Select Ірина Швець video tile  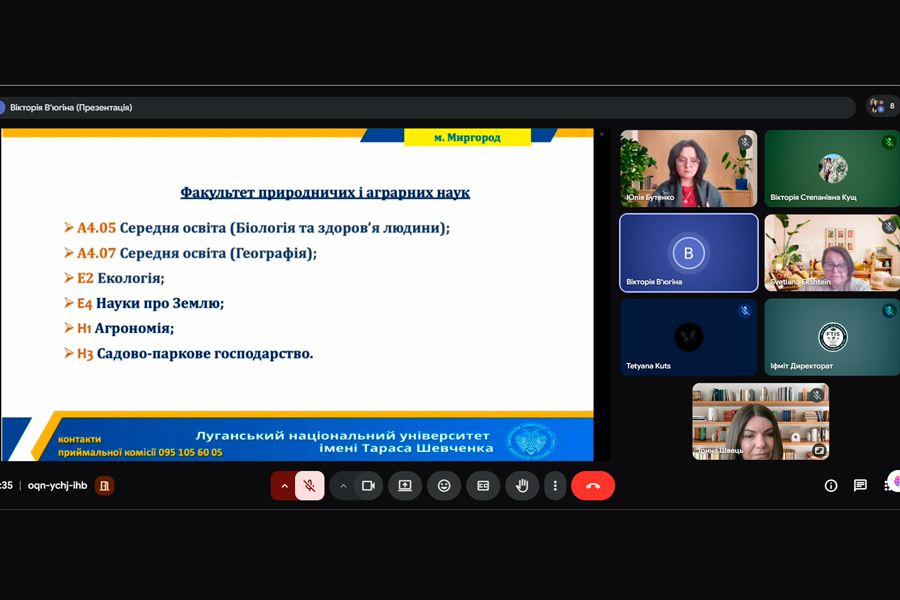click(x=761, y=421)
